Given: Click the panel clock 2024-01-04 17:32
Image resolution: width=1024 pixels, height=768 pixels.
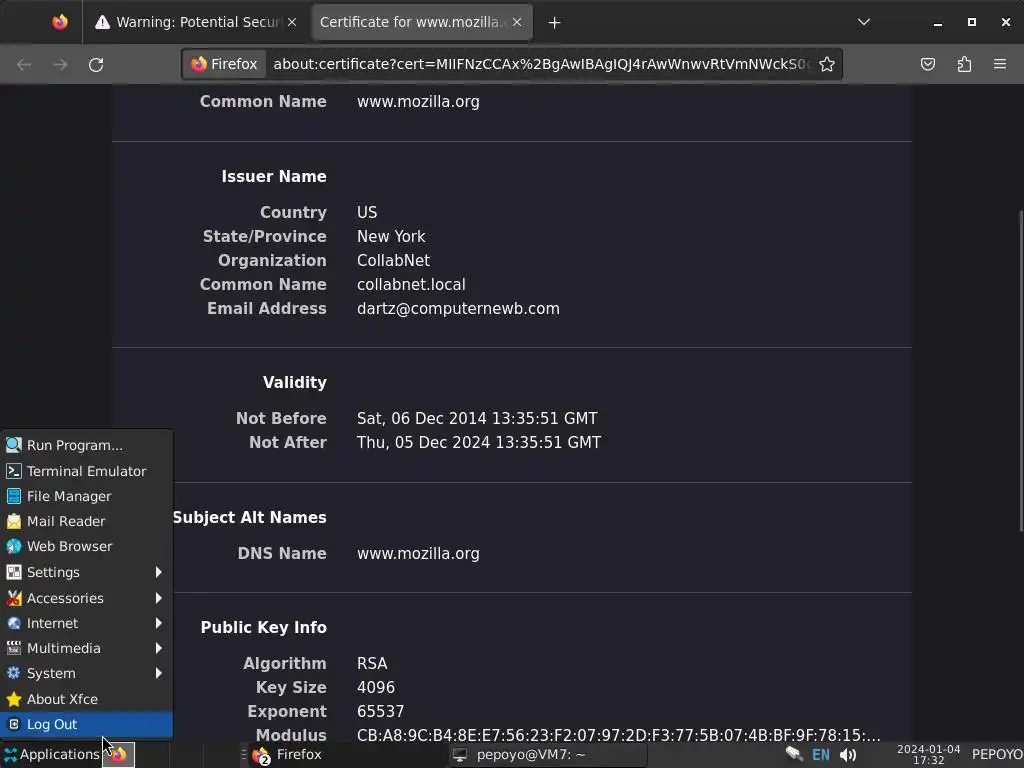Looking at the screenshot, I should (x=928, y=755).
